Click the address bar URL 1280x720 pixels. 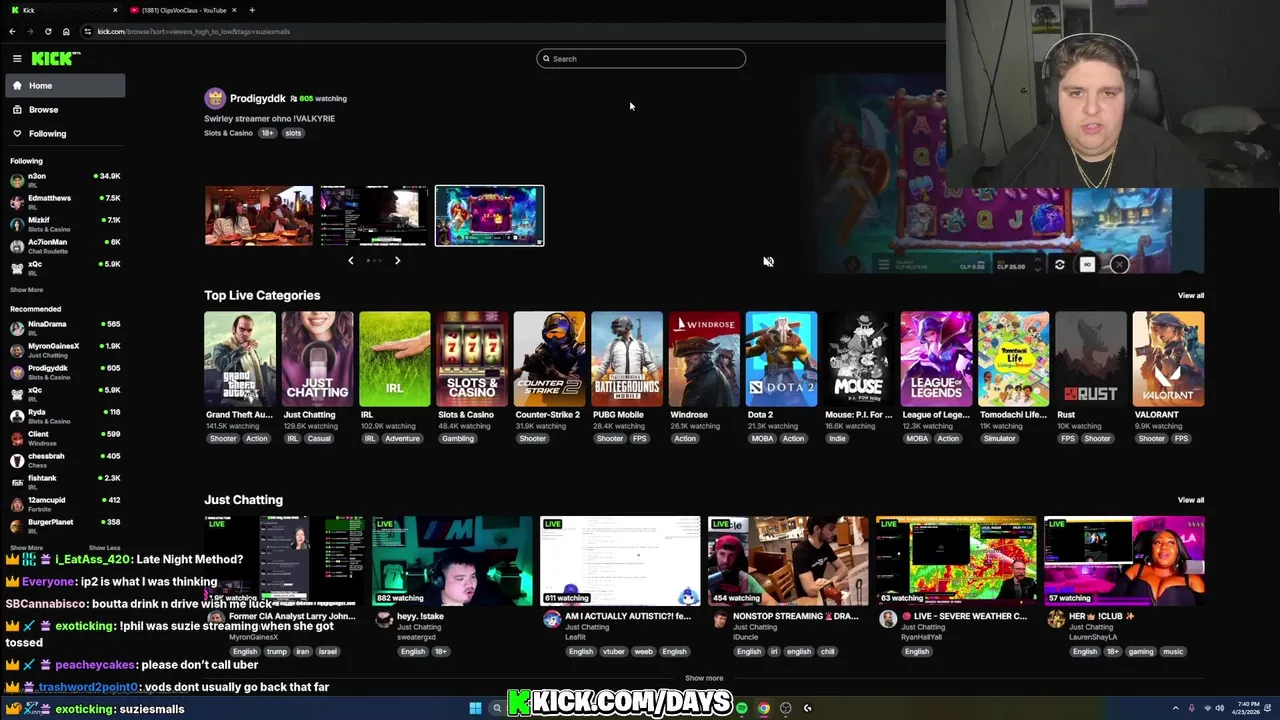(194, 31)
